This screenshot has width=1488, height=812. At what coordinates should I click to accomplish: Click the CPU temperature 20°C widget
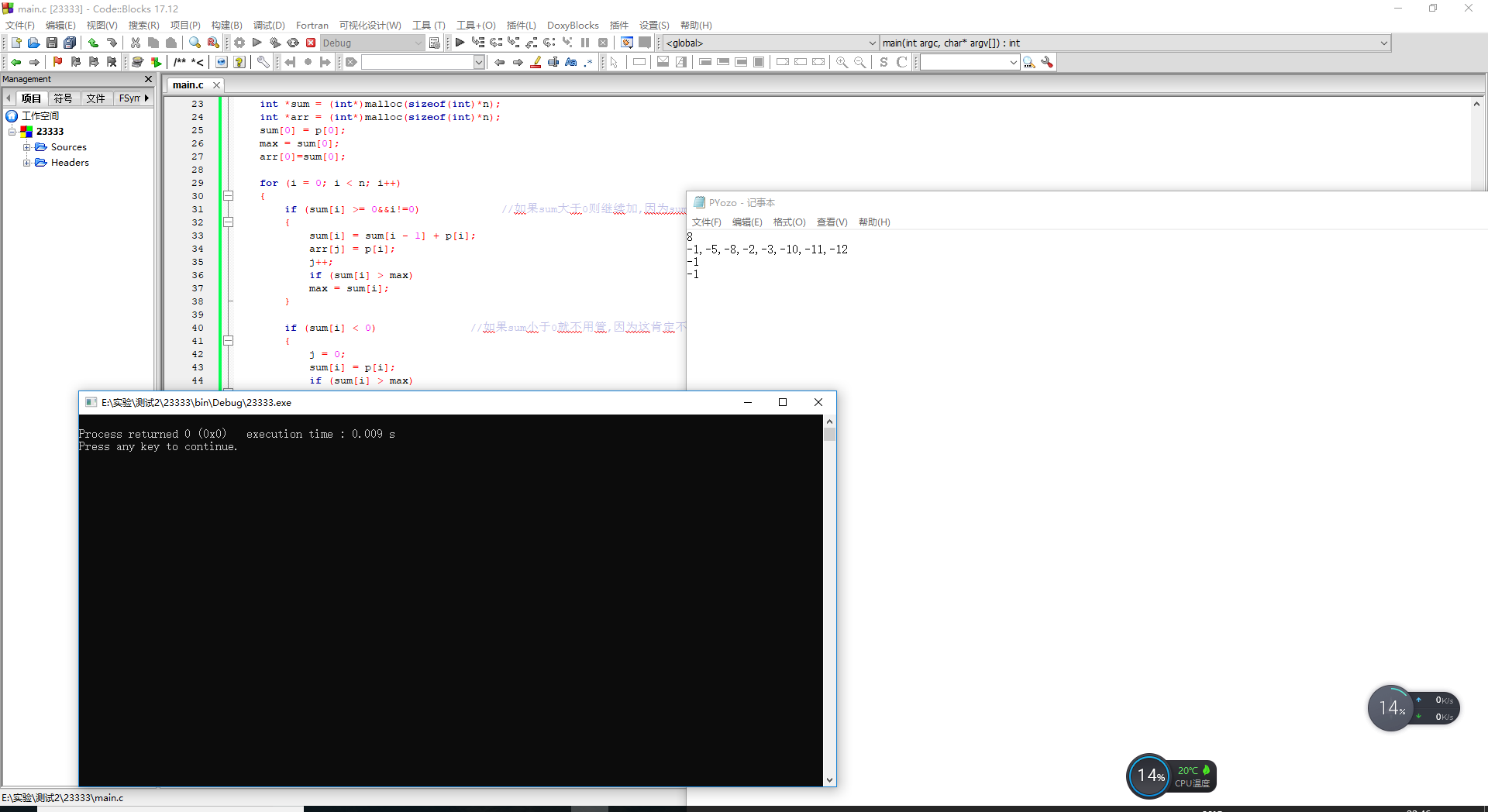1193,776
